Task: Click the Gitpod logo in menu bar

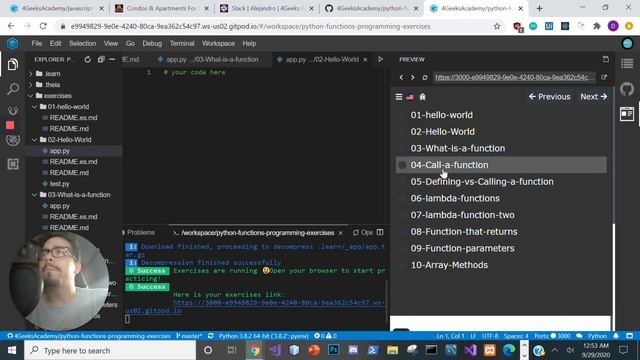Action: point(13,43)
